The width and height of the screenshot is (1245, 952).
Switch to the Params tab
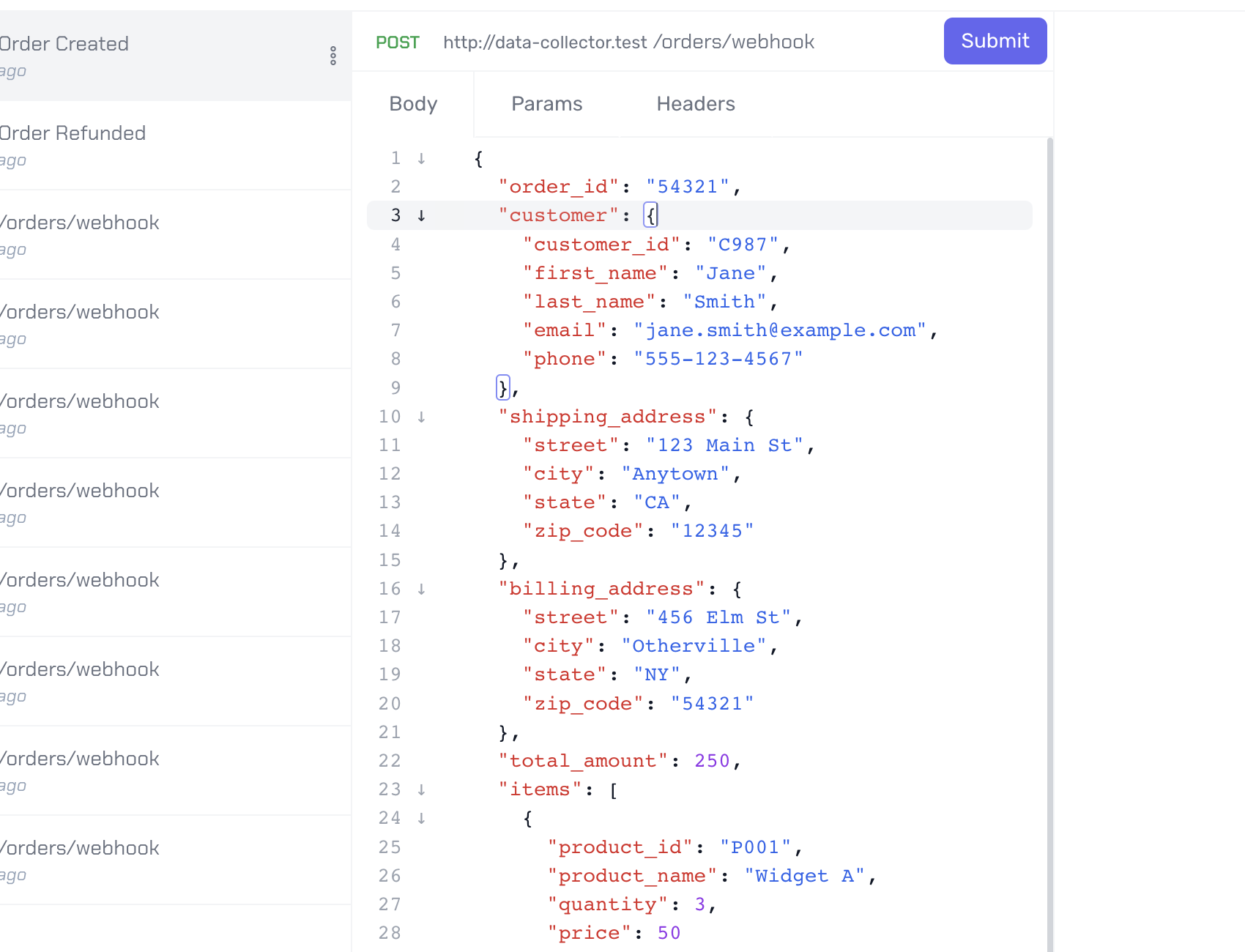[546, 104]
